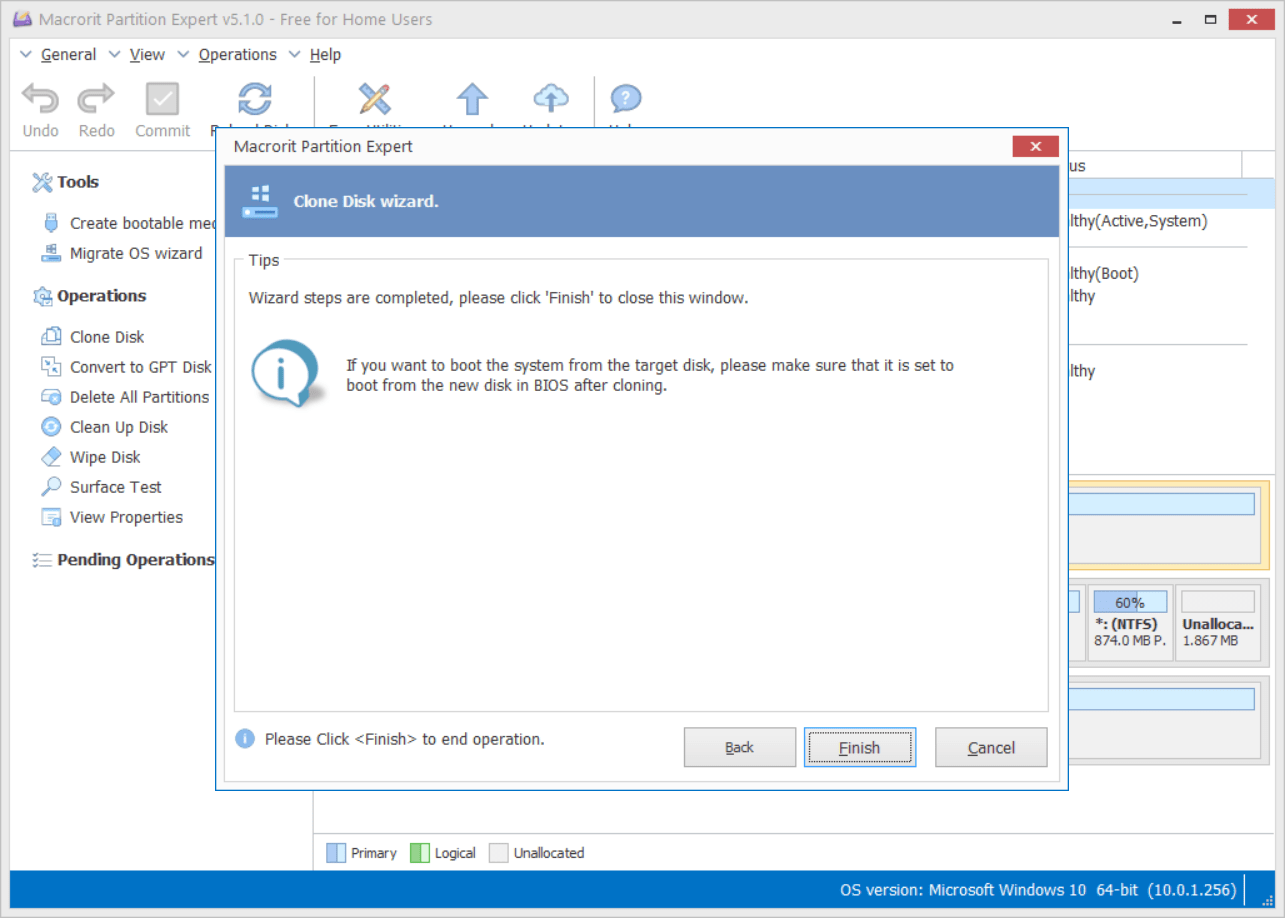Screen dimensions: 1285x918
Task: Open the General menu
Action: (x=69, y=55)
